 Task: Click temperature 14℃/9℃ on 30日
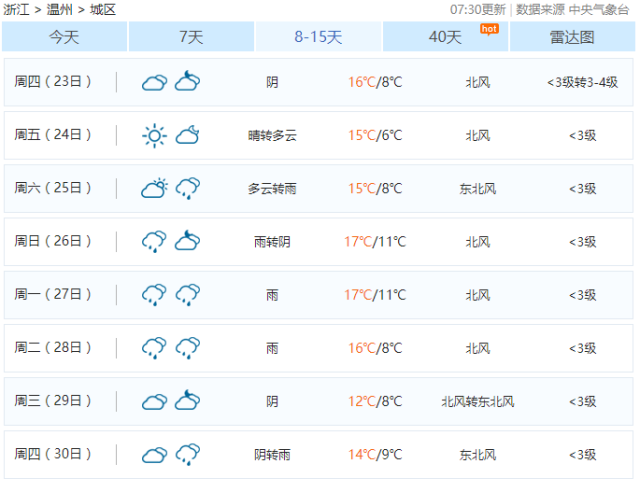[375, 454]
